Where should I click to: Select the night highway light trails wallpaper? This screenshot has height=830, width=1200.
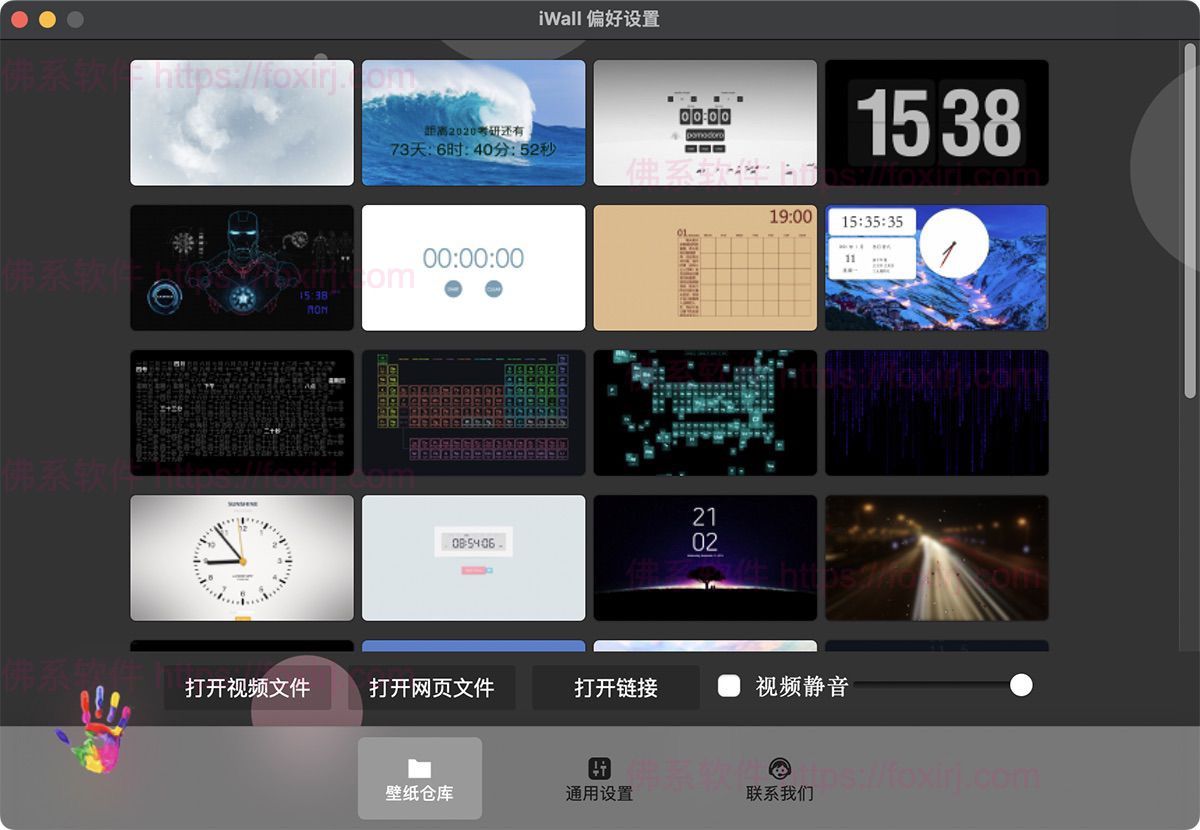coord(936,558)
